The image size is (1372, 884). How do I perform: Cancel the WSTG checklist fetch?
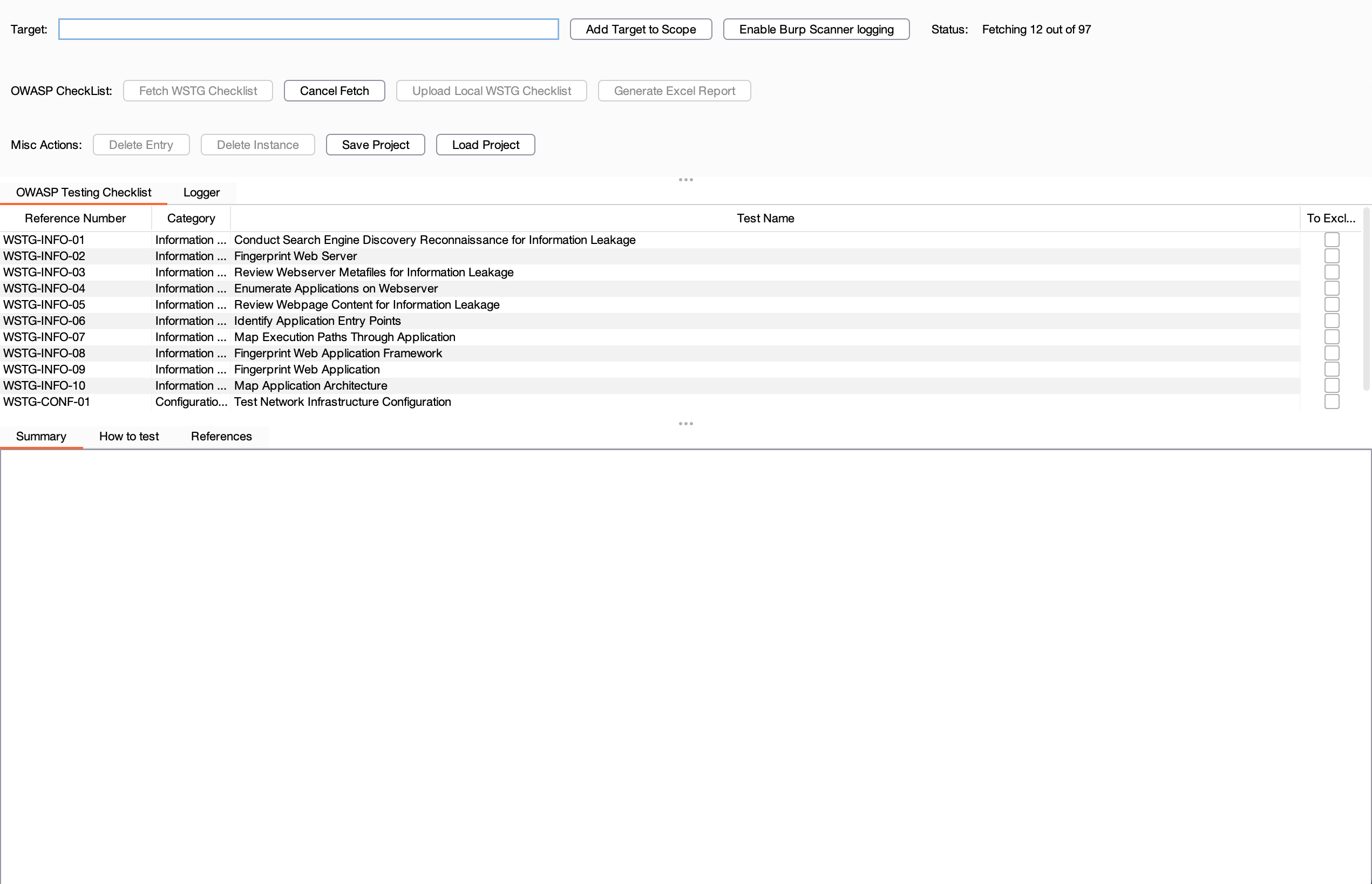[334, 91]
